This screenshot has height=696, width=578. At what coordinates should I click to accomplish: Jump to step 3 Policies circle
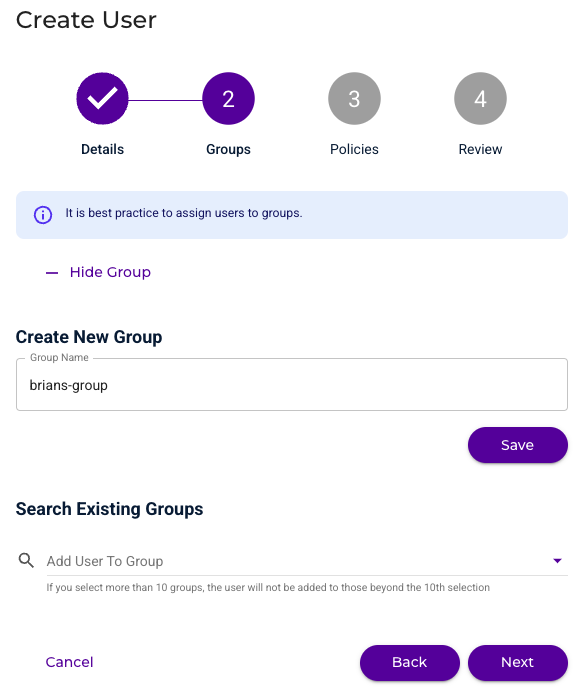pos(354,98)
